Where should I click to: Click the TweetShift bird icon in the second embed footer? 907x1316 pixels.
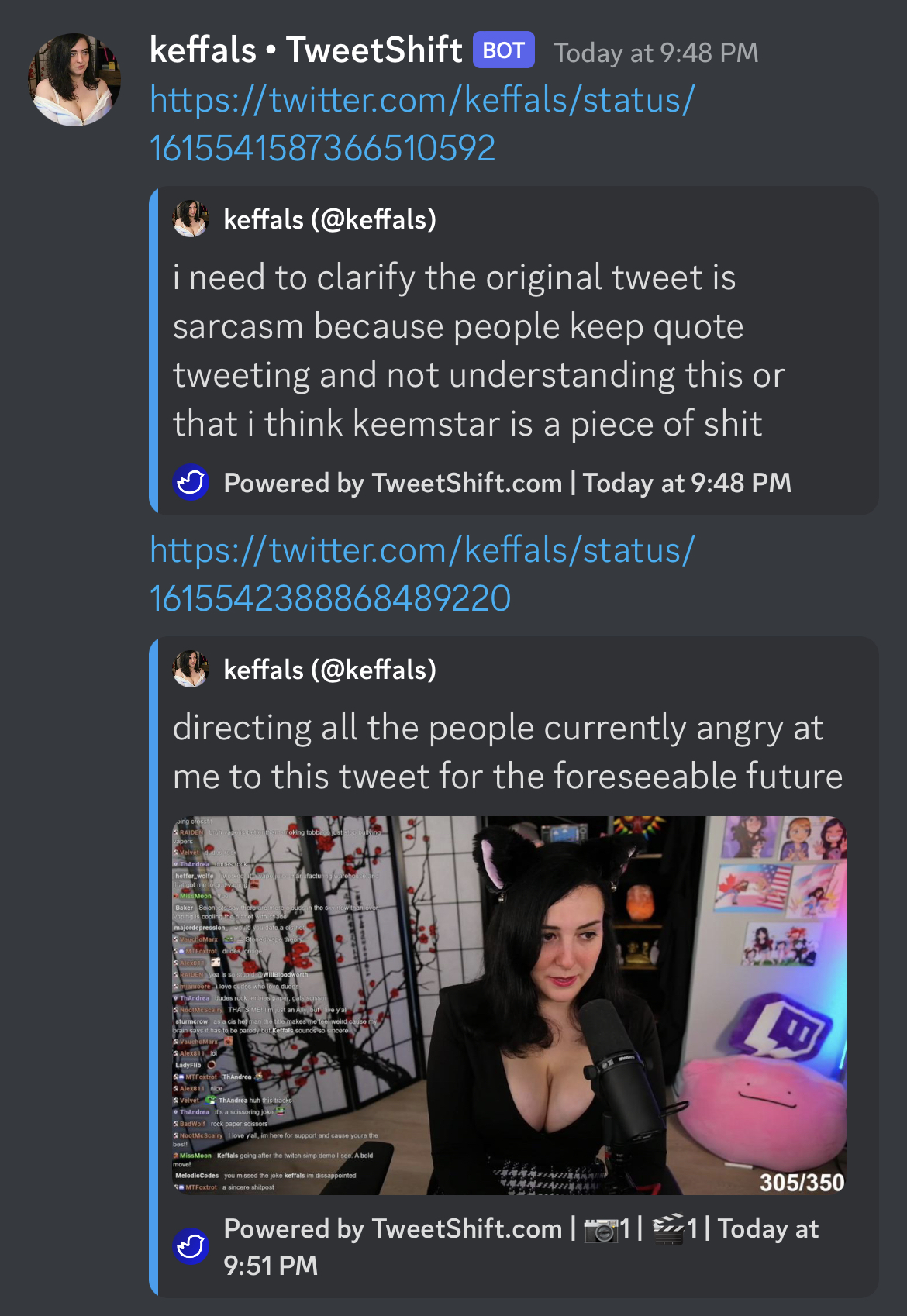[x=191, y=1246]
